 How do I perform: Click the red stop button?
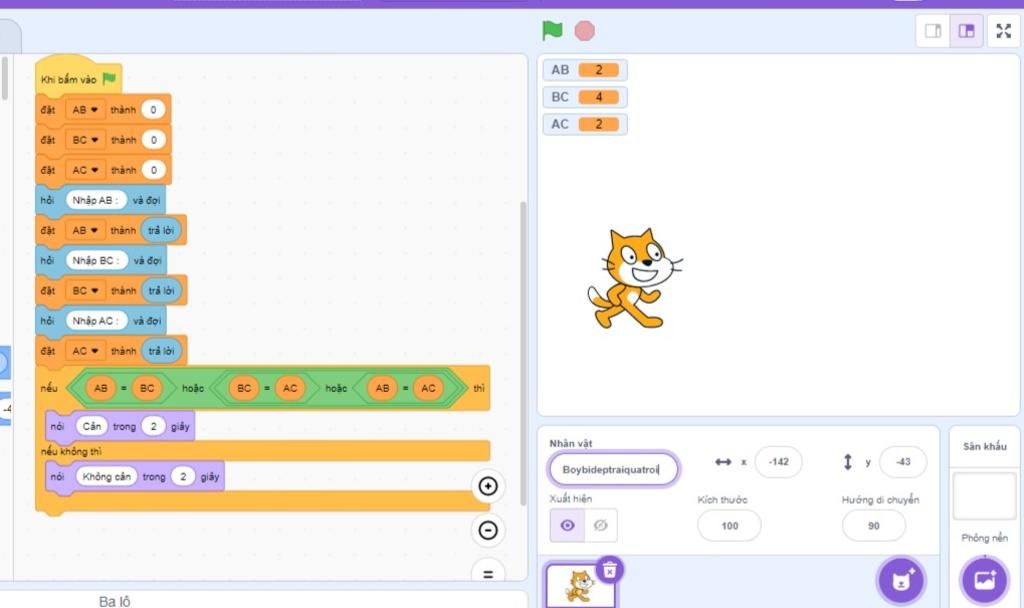pyautogui.click(x=584, y=31)
